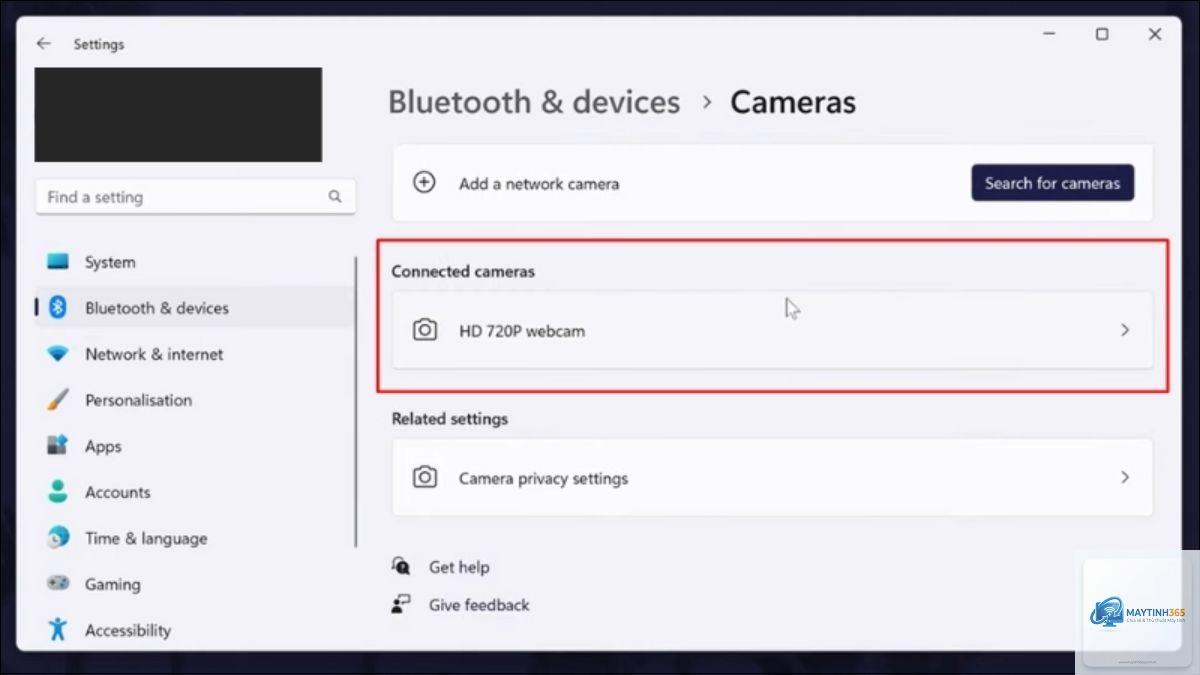1200x675 pixels.
Task: Select Bluetooth & devices in sidebar
Action: [x=194, y=308]
